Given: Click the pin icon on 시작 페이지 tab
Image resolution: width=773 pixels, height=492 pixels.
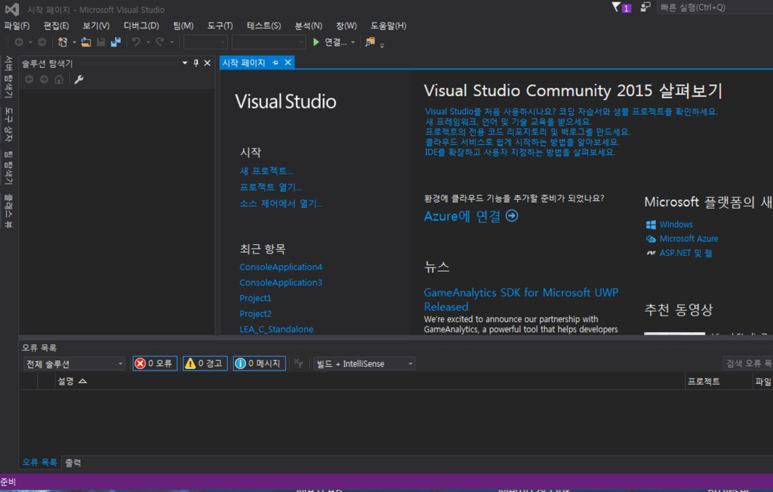Looking at the screenshot, I should click(275, 63).
